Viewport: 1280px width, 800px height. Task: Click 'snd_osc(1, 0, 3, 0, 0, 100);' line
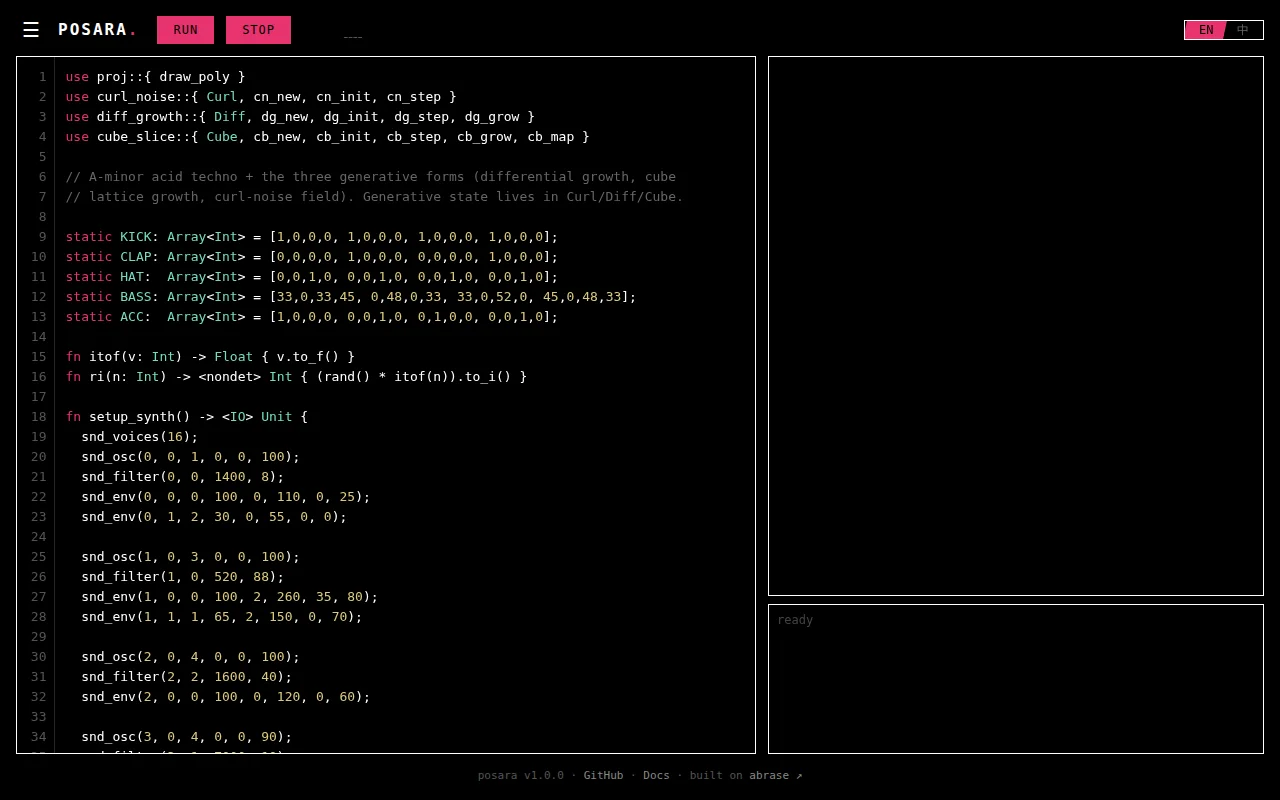tap(191, 557)
